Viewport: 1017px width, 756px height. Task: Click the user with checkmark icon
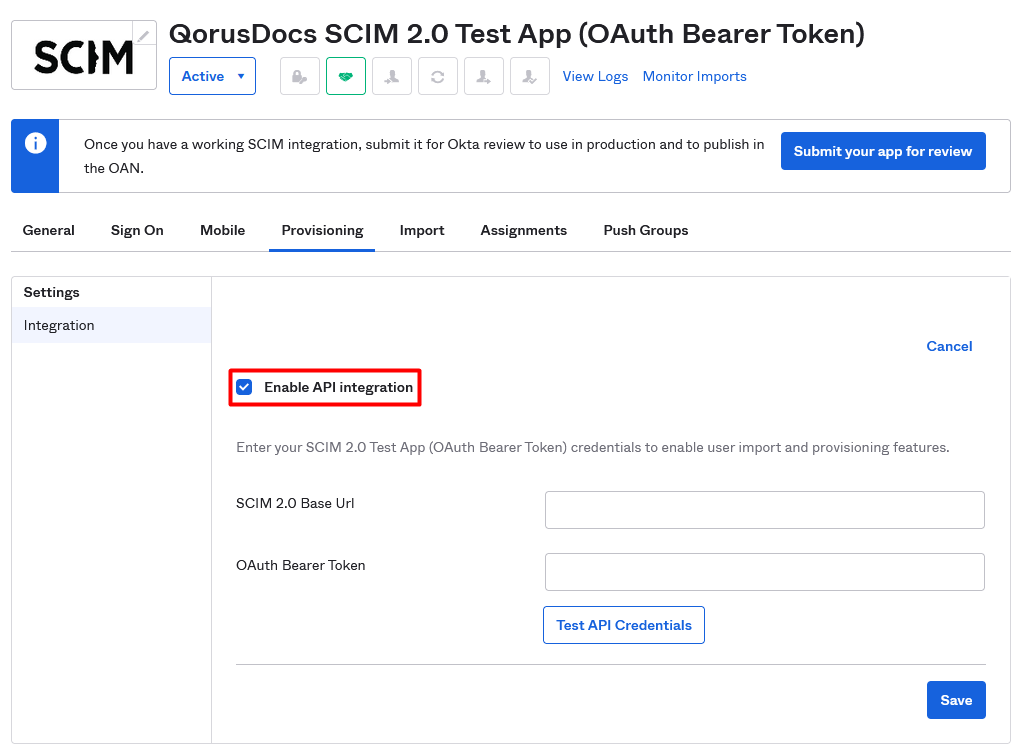click(530, 77)
